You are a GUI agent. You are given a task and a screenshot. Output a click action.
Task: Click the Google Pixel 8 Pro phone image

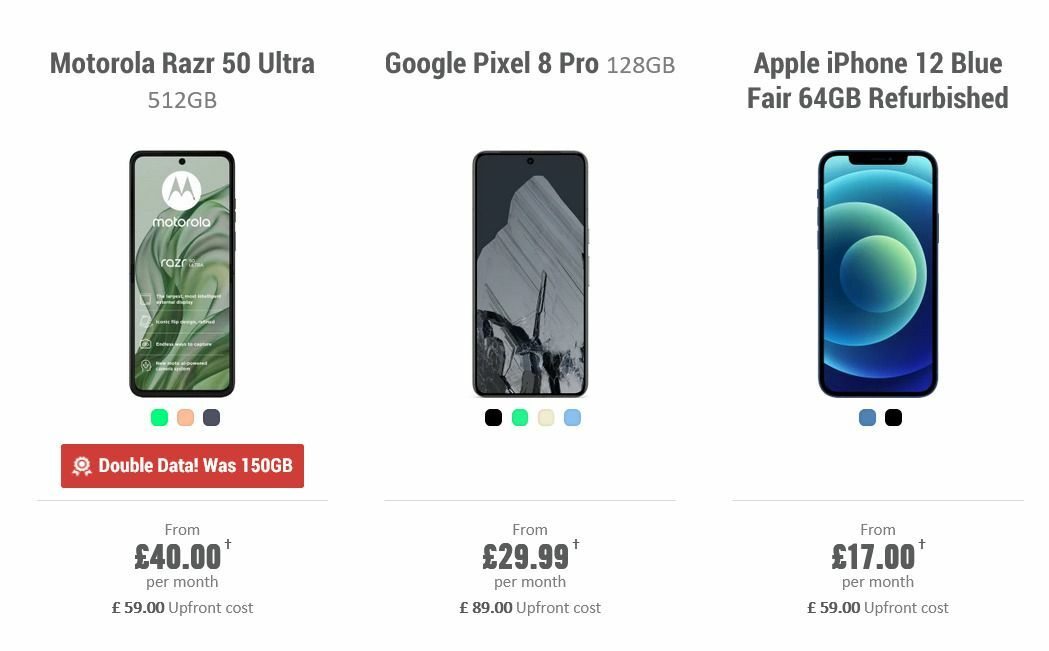click(x=530, y=273)
